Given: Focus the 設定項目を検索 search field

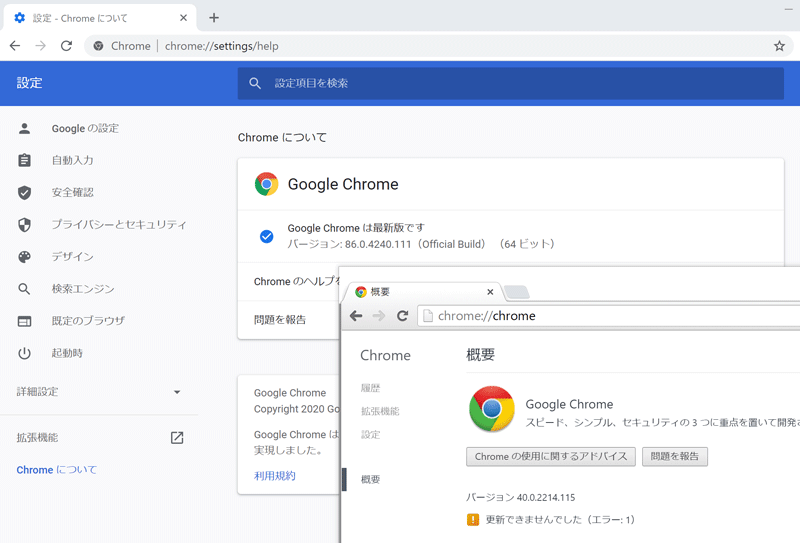Looking at the screenshot, I should (x=510, y=83).
